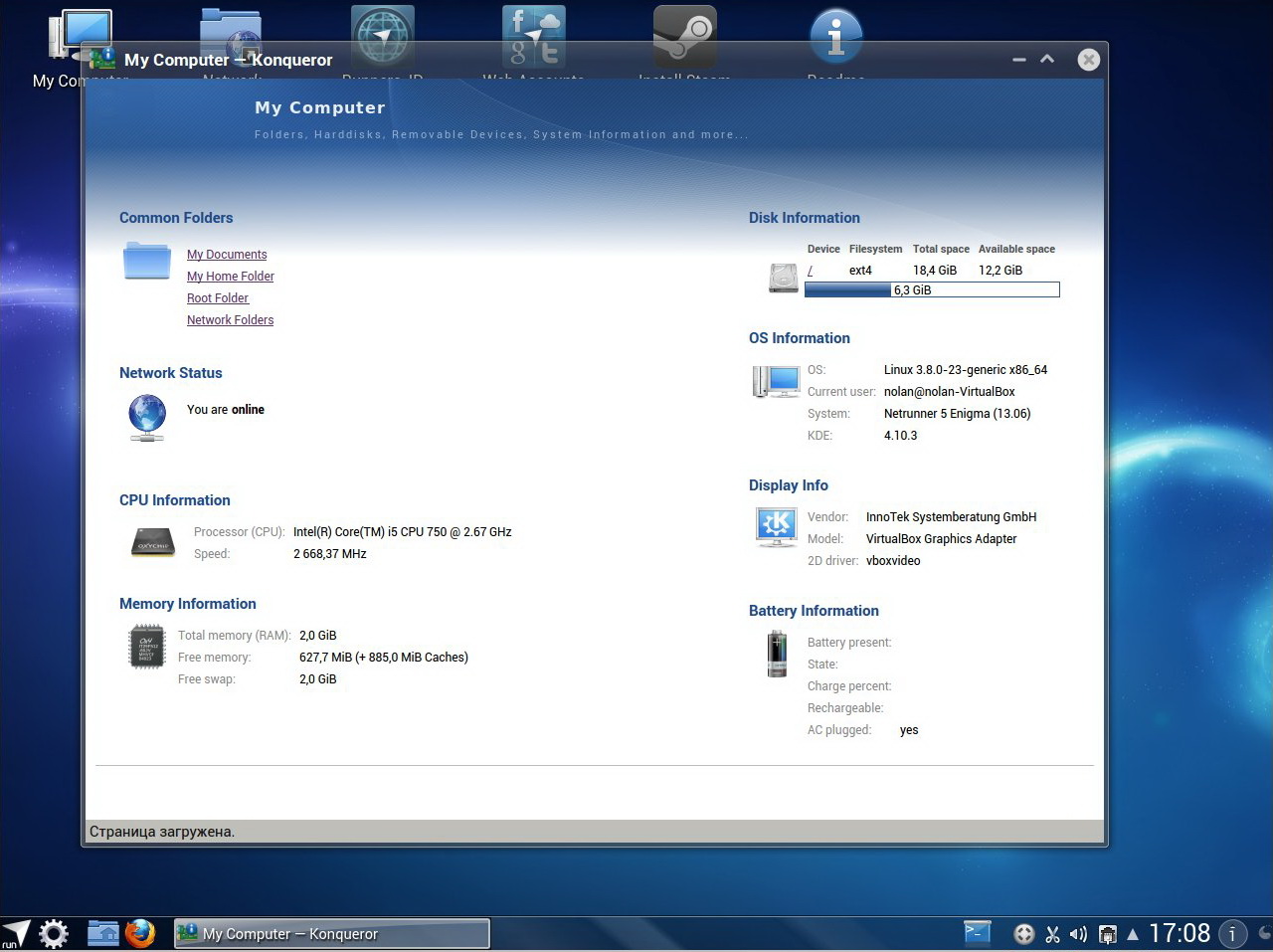Click the memory chip icon

pyautogui.click(x=147, y=647)
